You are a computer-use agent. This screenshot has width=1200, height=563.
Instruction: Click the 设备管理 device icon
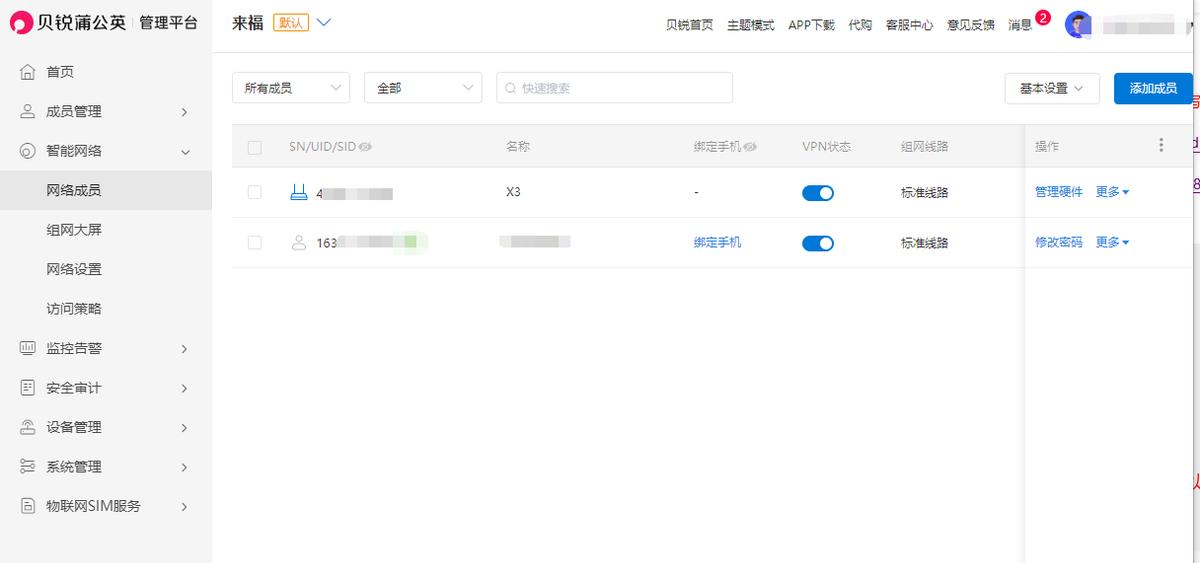tap(28, 427)
